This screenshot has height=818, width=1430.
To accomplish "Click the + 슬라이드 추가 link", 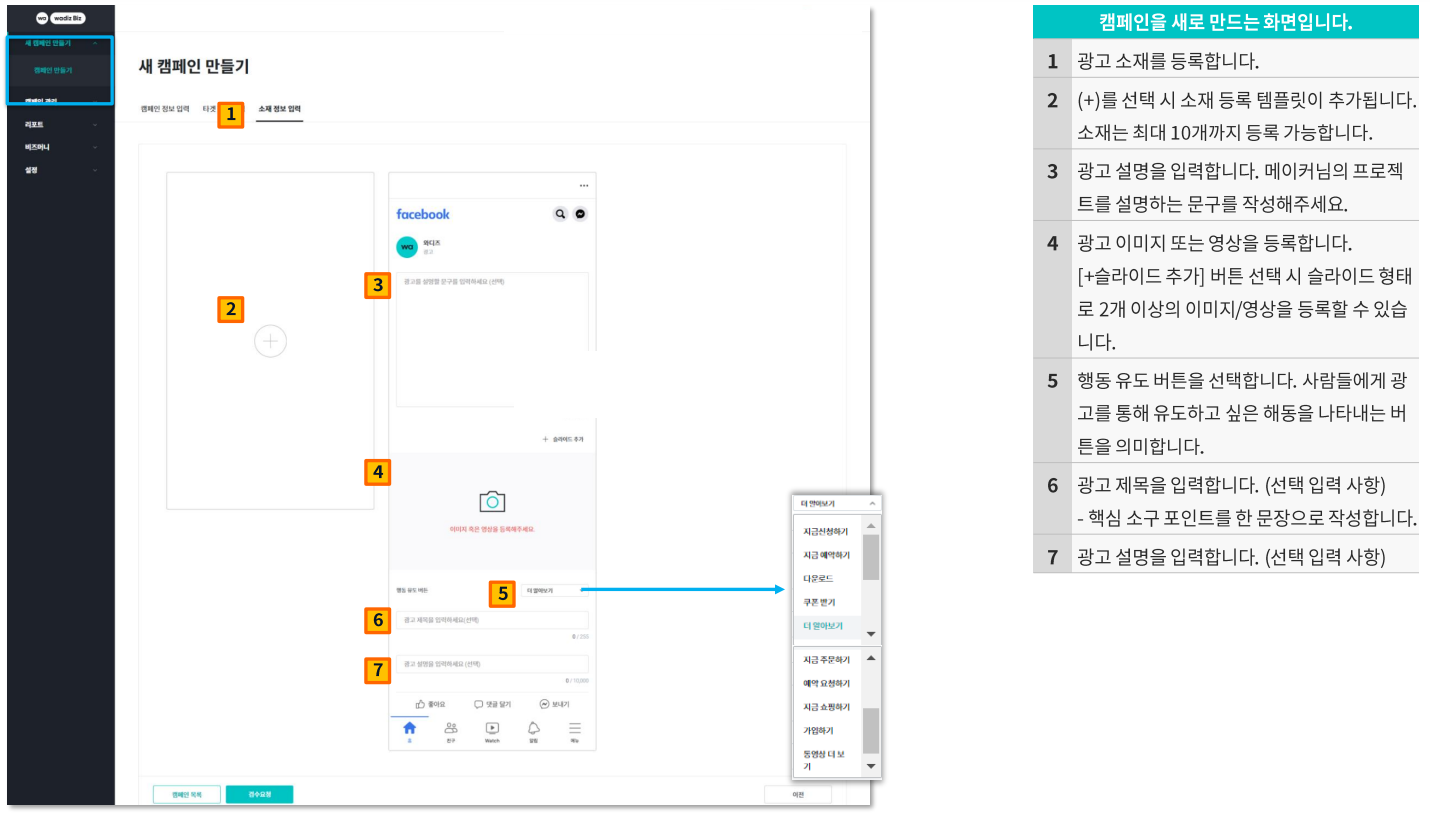I will point(563,439).
